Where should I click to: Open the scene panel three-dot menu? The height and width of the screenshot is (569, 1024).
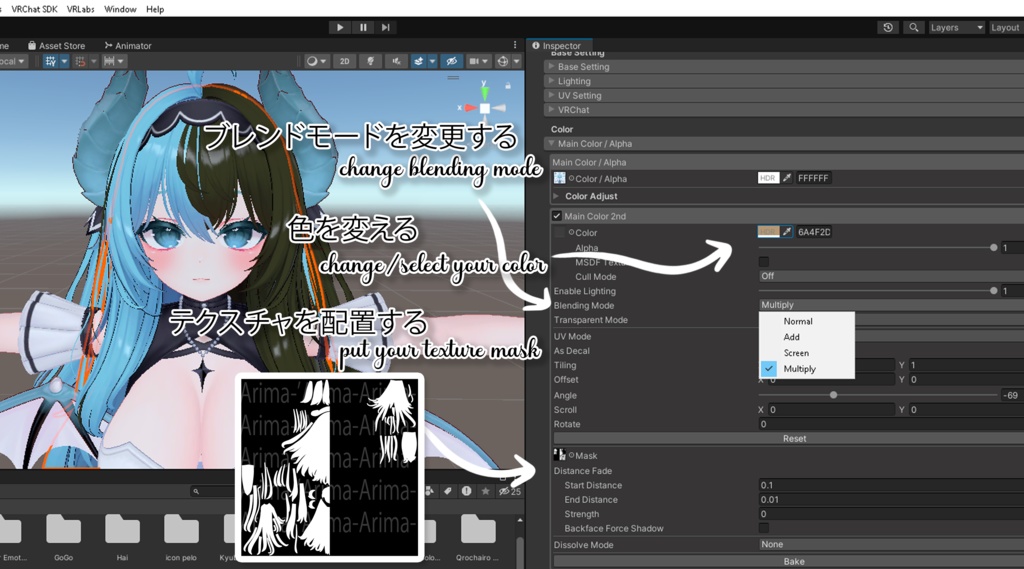(515, 45)
